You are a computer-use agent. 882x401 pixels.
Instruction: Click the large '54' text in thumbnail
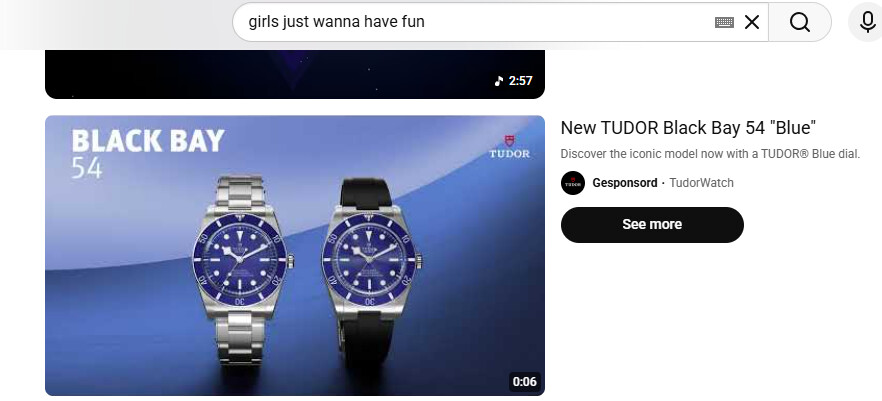[87, 168]
